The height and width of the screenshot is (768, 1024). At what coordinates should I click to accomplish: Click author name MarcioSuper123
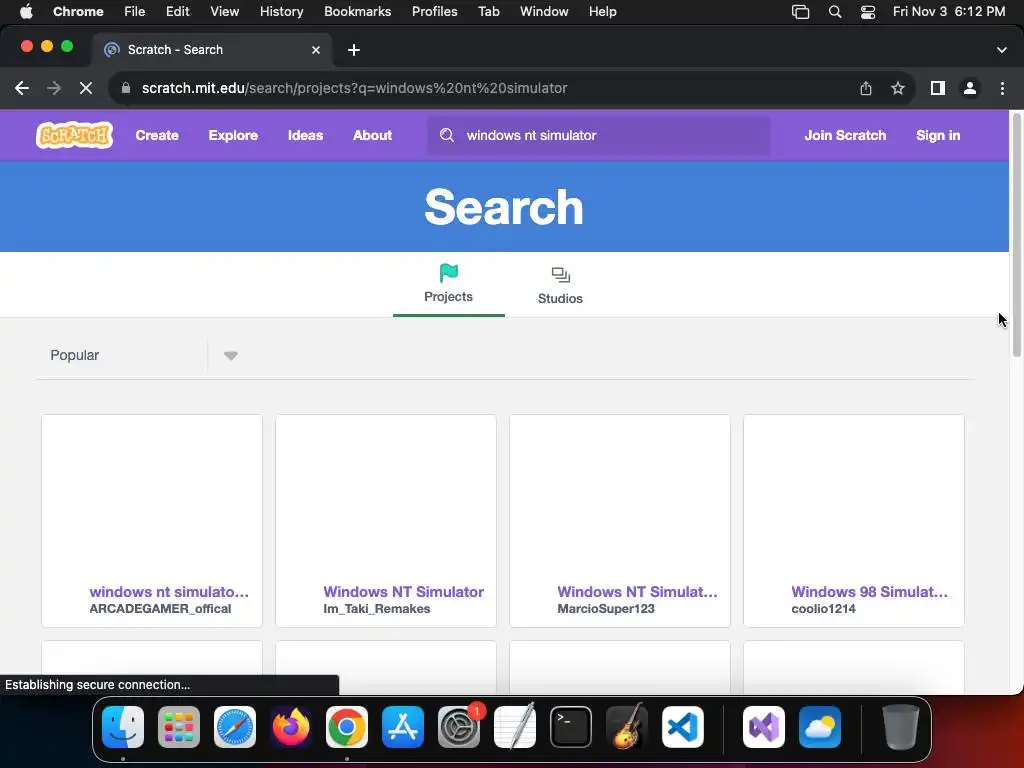606,609
